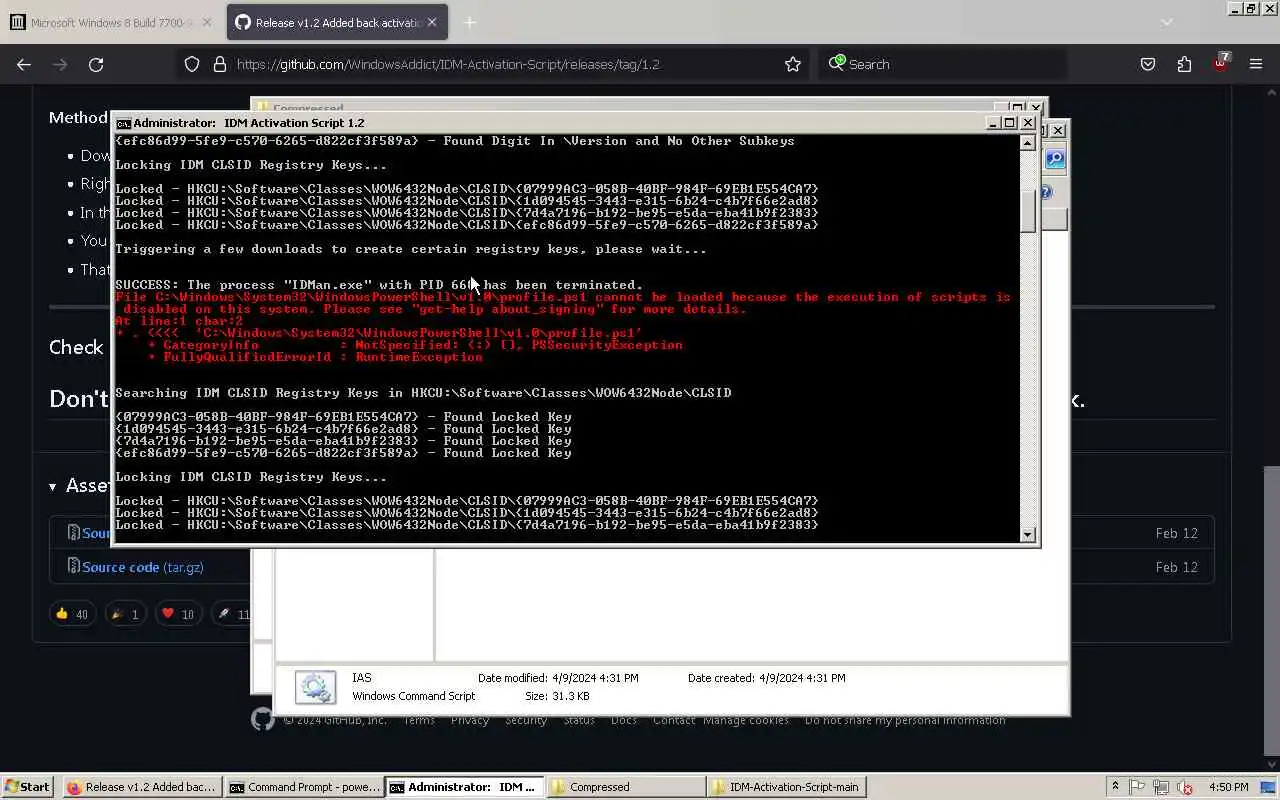
Task: Click the blue help icon in Explorer window
Action: [x=1046, y=192]
